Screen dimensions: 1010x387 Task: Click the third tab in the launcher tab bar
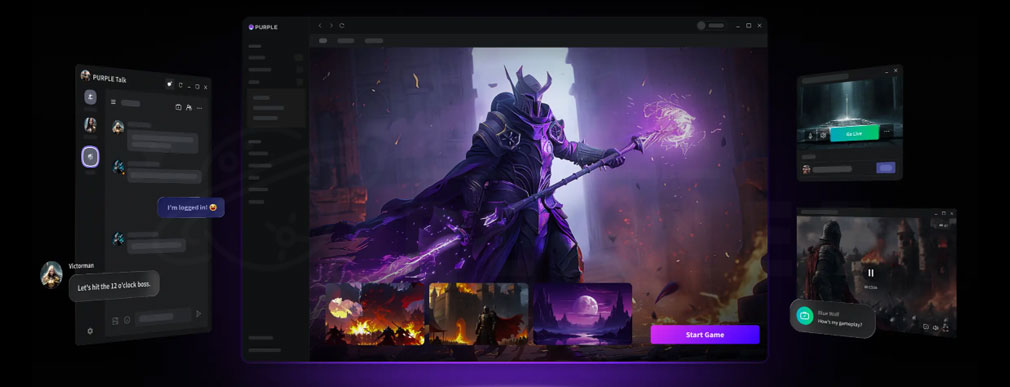click(374, 41)
